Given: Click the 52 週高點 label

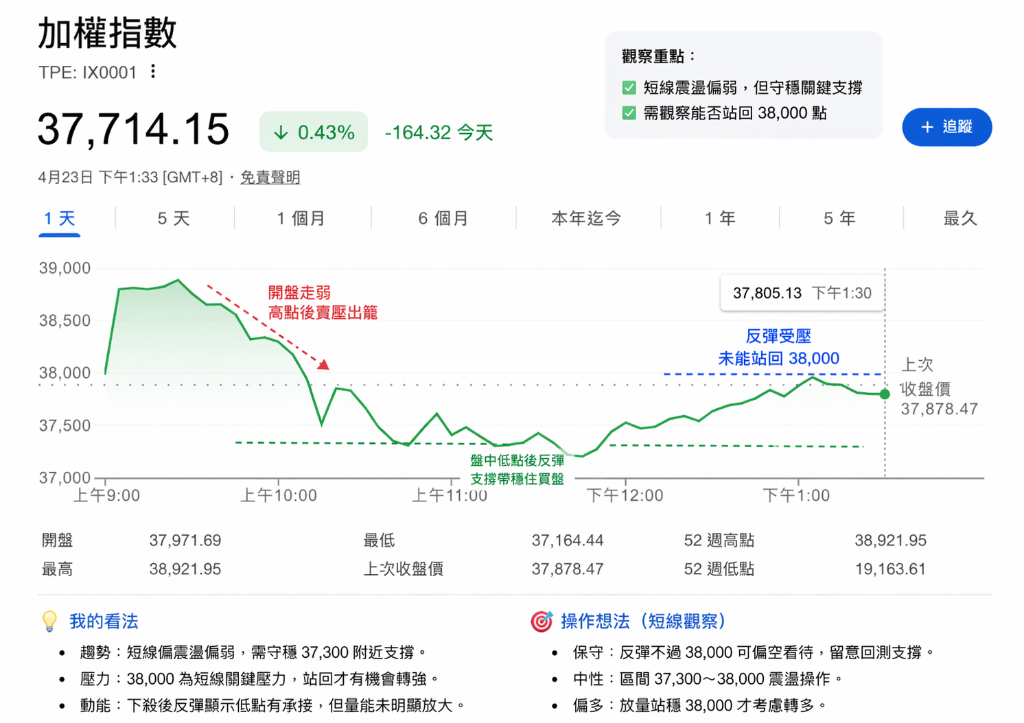Looking at the screenshot, I should [x=719, y=541].
